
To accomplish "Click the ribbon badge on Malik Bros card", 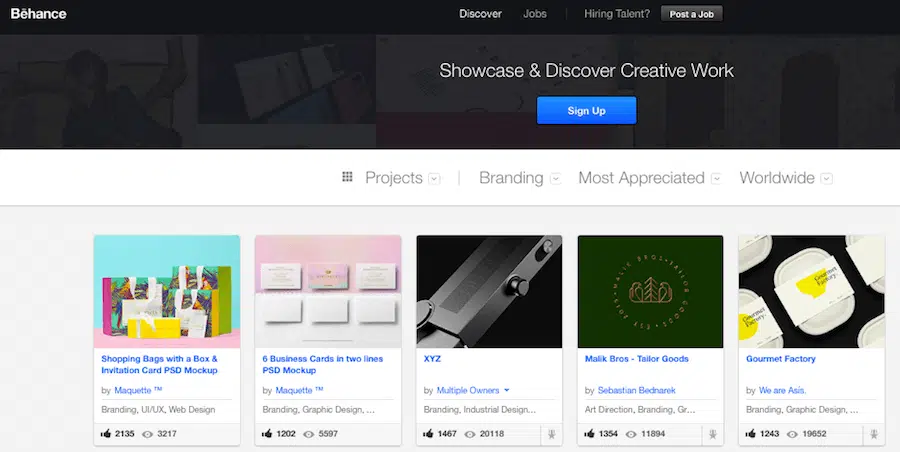I will click(x=712, y=435).
